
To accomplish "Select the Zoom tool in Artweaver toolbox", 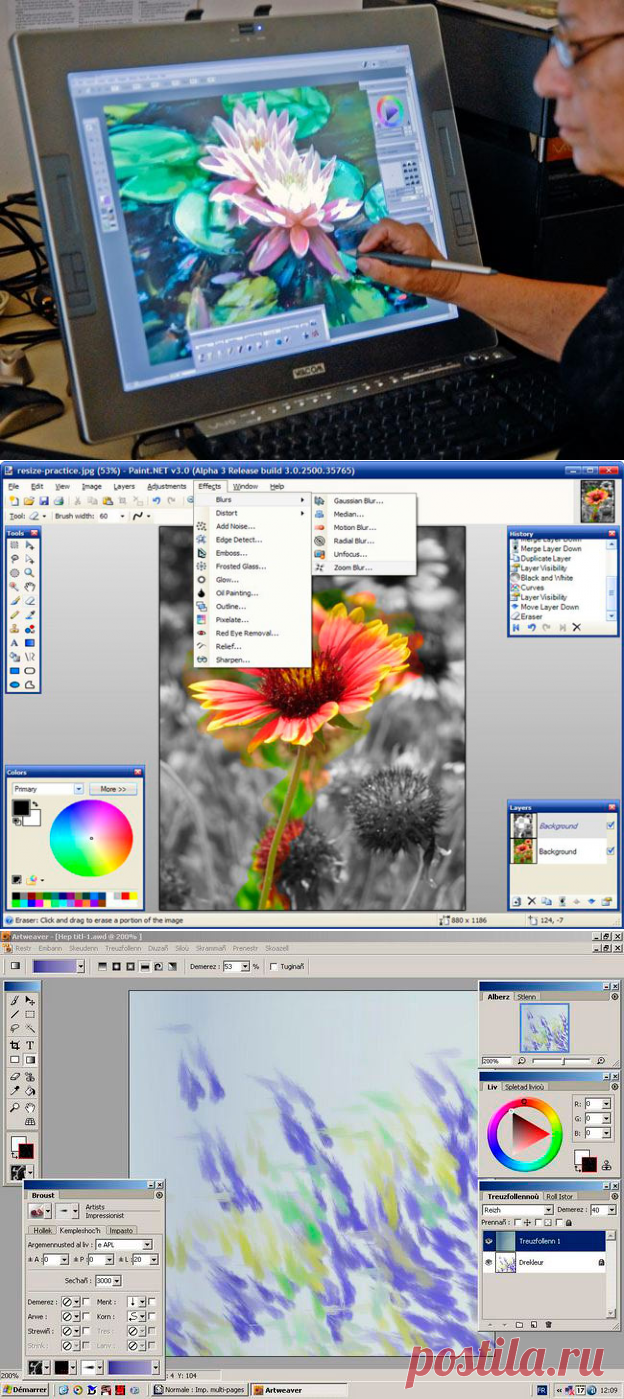I will click(15, 1108).
